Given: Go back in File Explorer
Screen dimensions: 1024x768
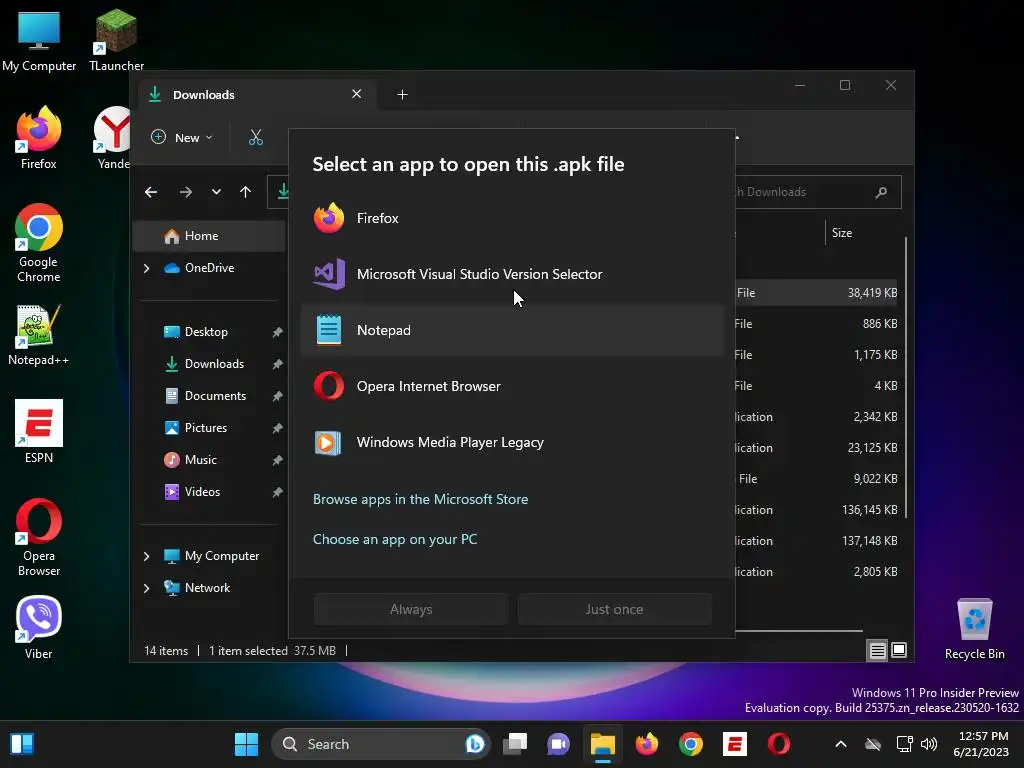Looking at the screenshot, I should point(151,192).
